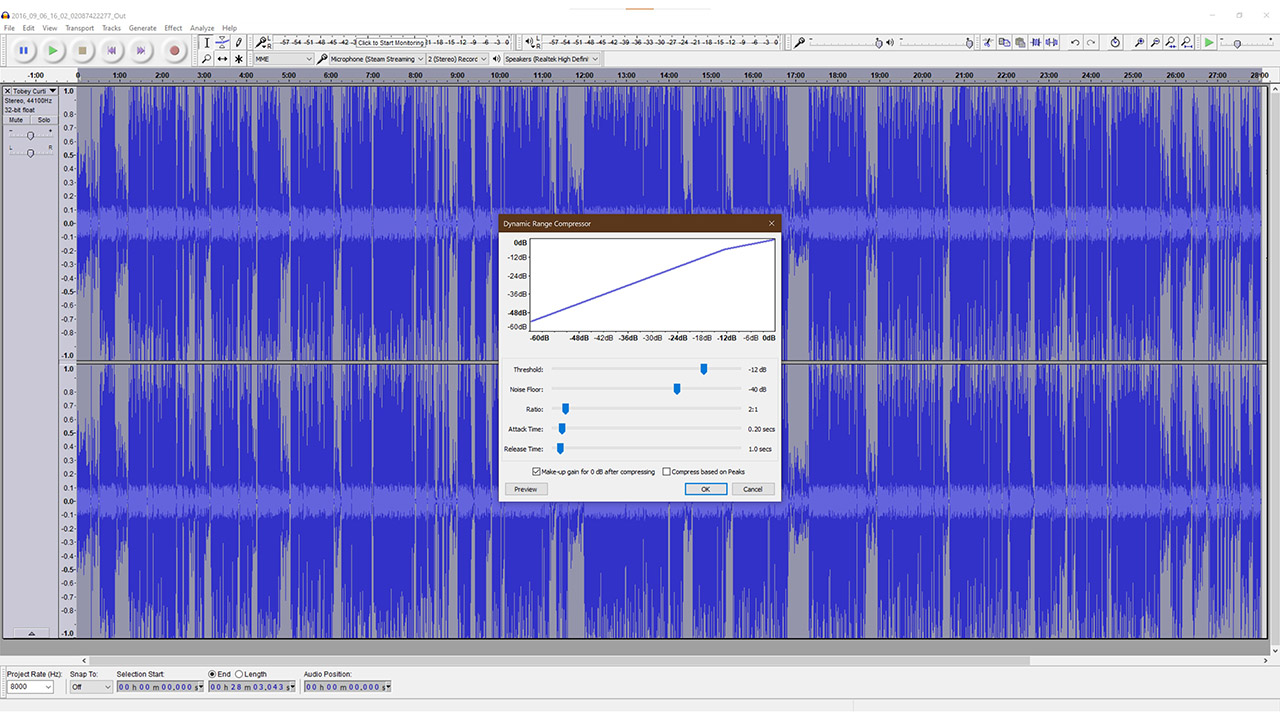Screen dimensions: 1280x720
Task: Click the Audio Position time field
Action: tap(347, 687)
